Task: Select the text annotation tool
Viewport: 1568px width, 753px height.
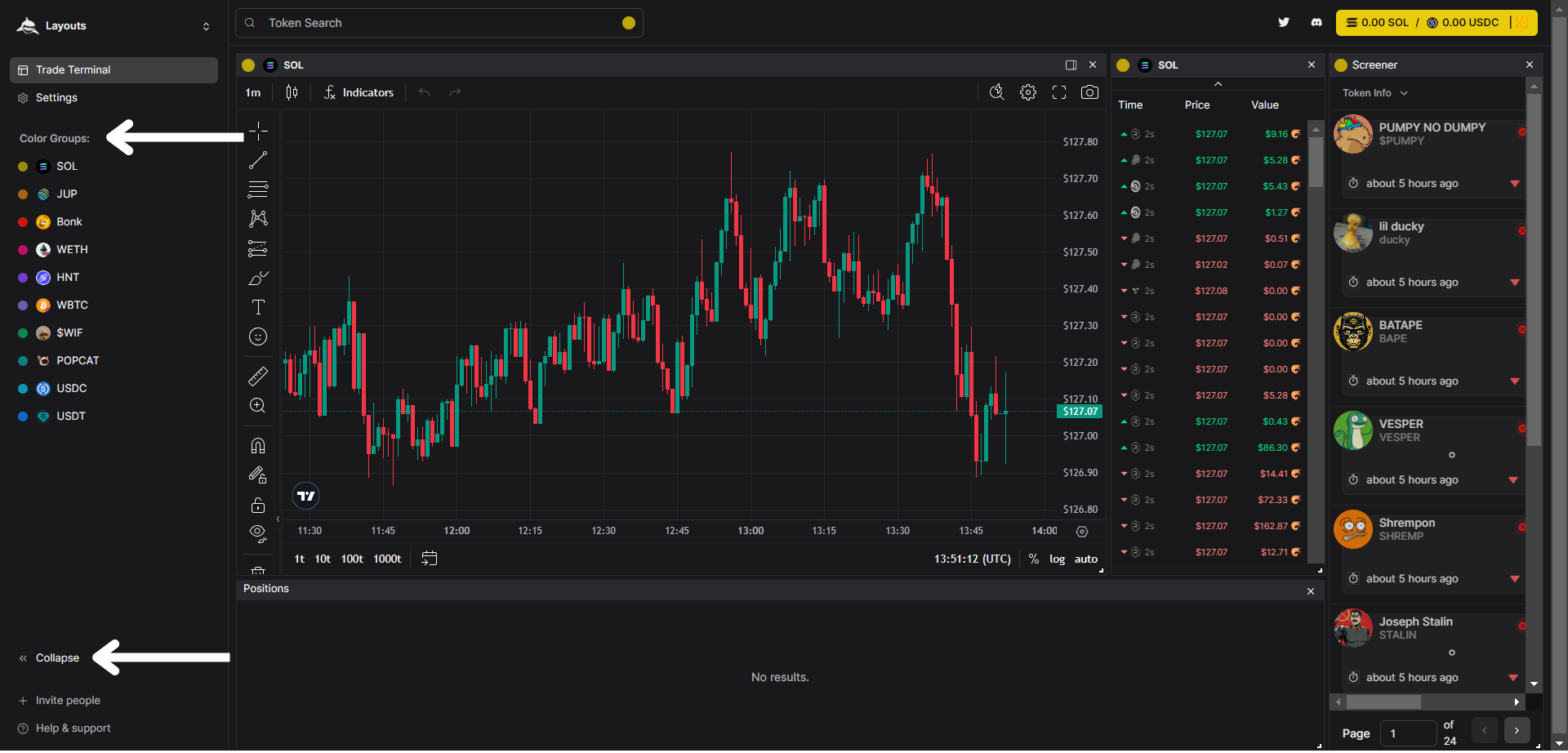Action: point(258,307)
